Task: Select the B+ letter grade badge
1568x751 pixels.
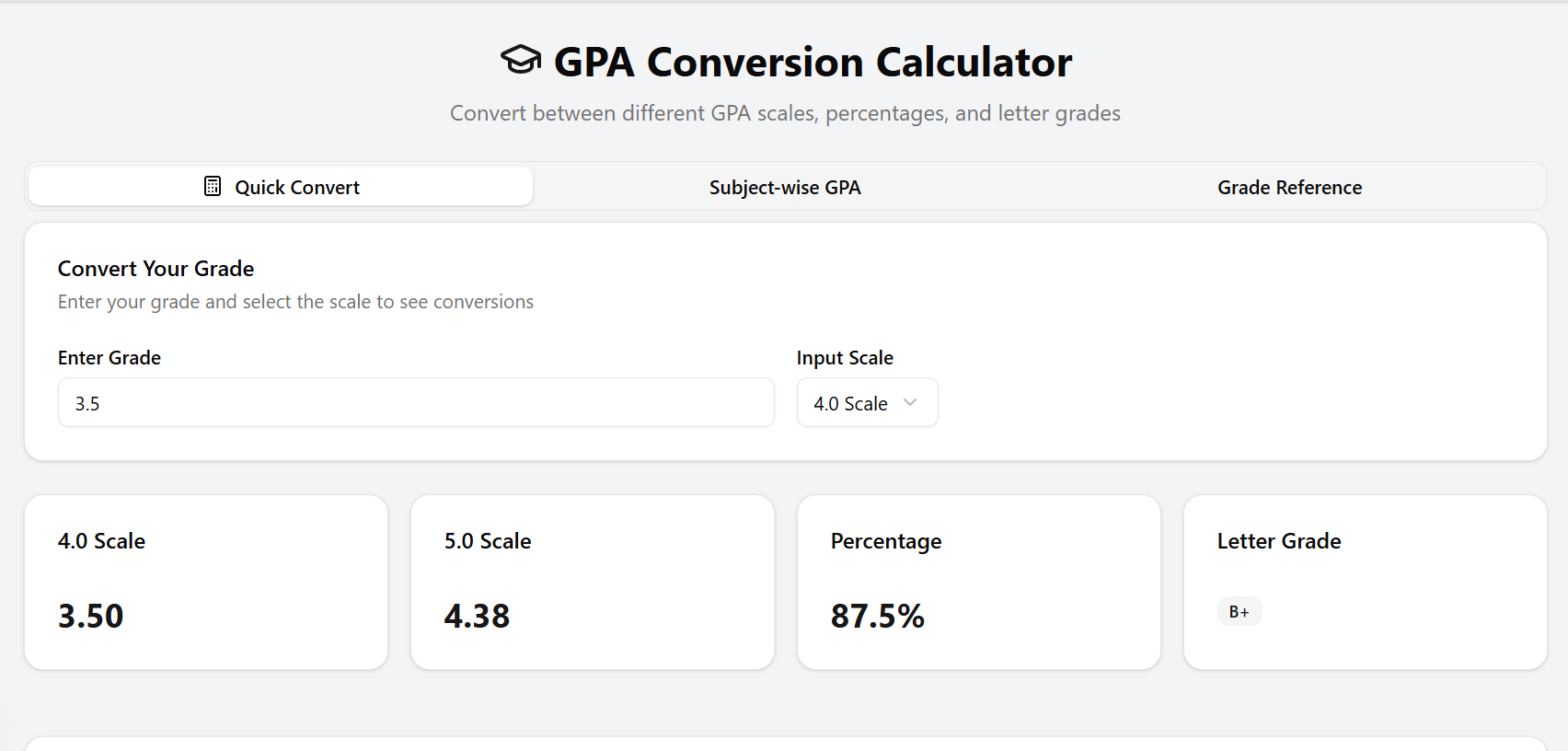Action: 1239,610
